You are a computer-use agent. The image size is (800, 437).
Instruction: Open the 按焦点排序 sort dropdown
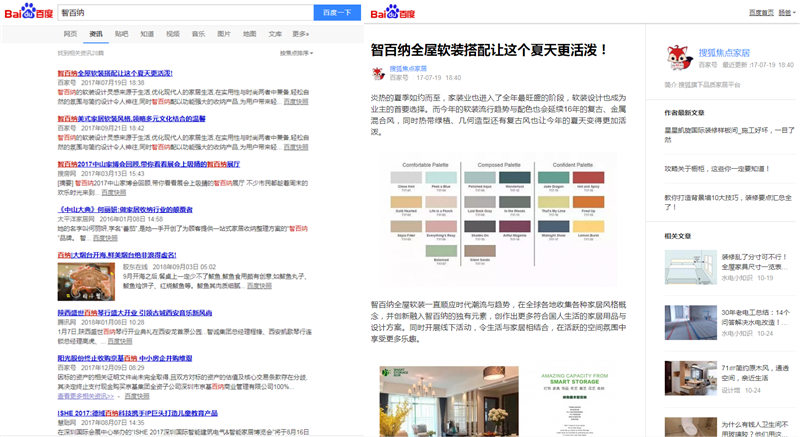296,53
